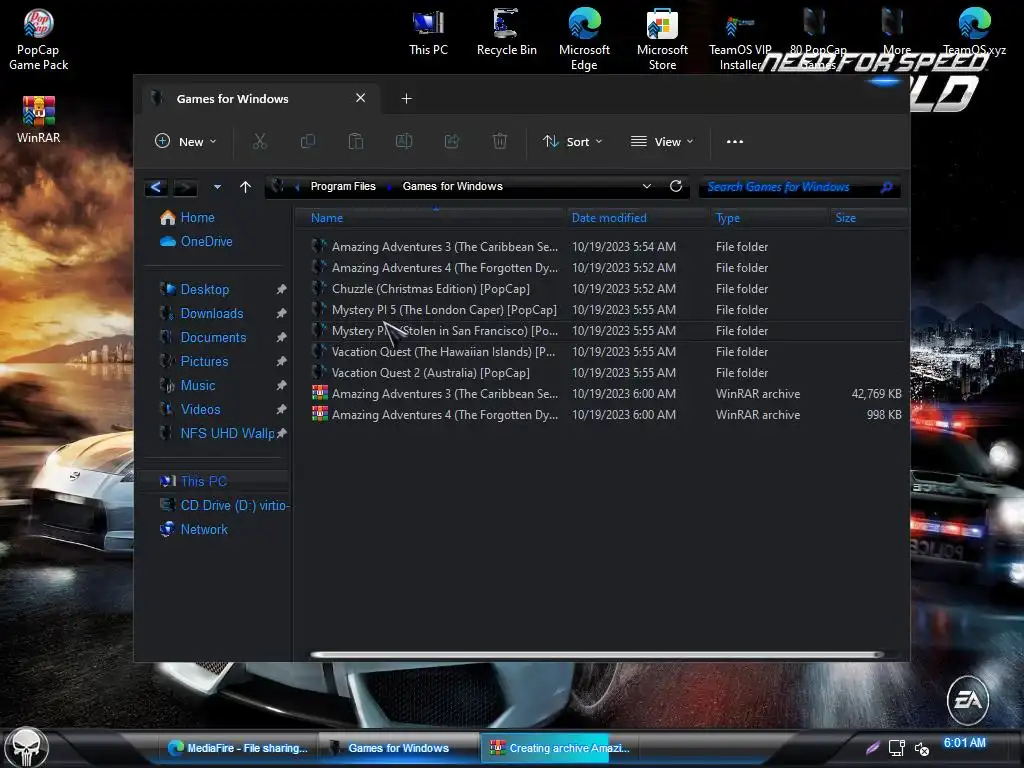Click the search magnifier icon

(886, 187)
